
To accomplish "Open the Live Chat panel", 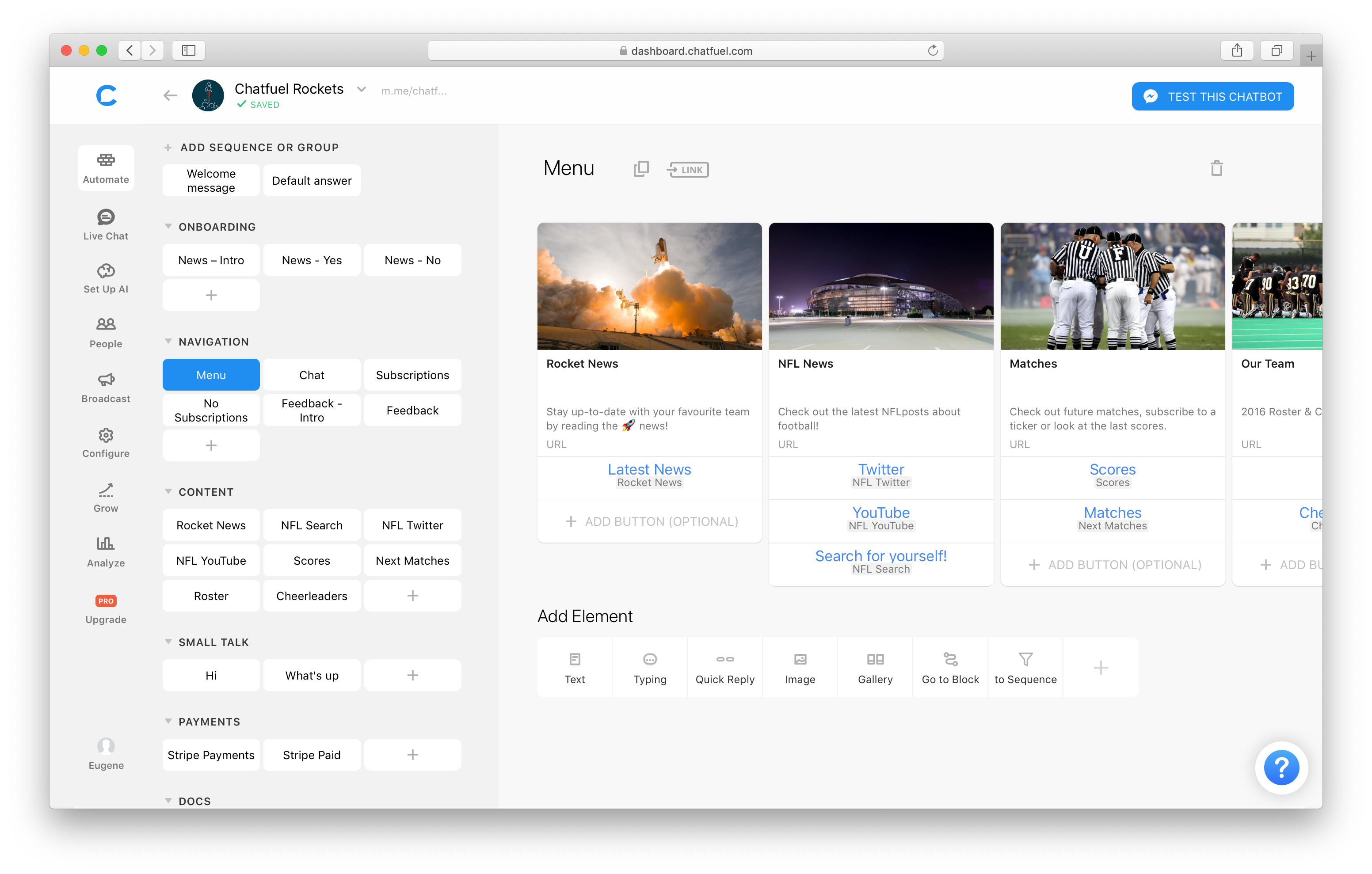I will pyautogui.click(x=105, y=223).
